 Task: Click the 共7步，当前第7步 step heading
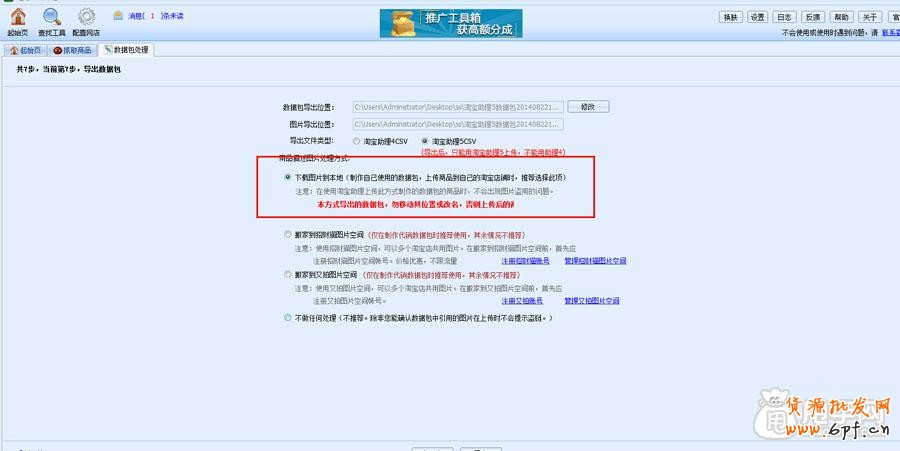coord(69,69)
